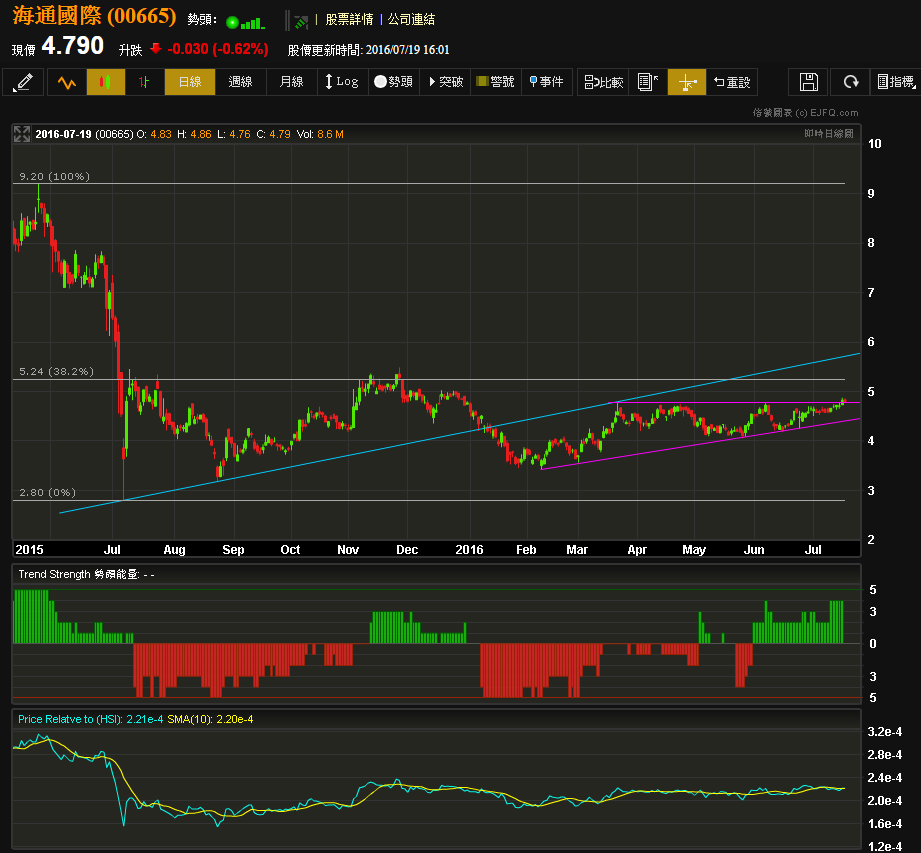Switch to candlestick chart type
Viewport: 921px width, 853px height.
pos(106,82)
